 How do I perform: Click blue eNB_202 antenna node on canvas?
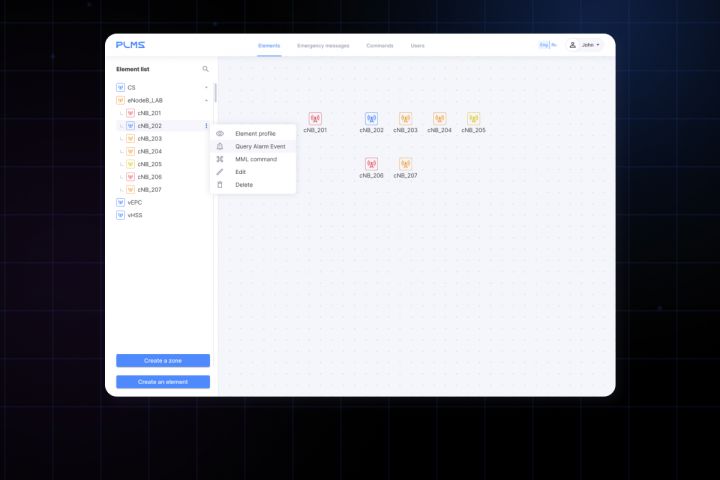click(371, 119)
